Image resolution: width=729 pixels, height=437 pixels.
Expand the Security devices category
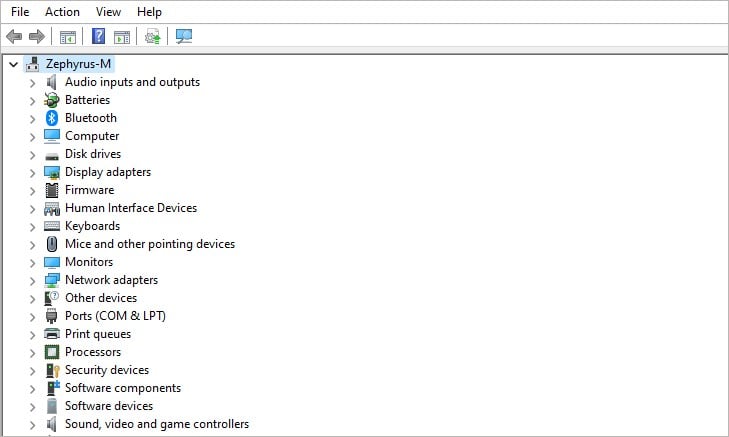click(x=32, y=371)
